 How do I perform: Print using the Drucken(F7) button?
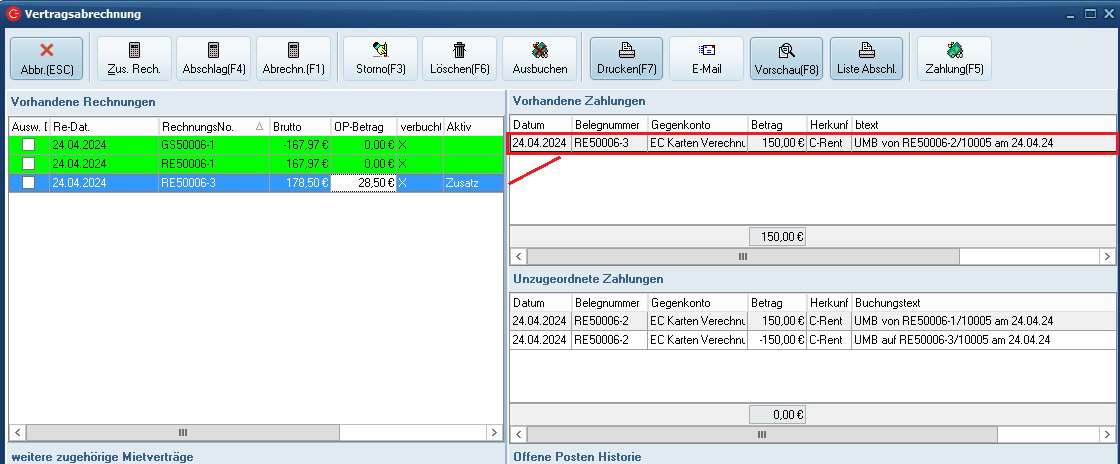(x=626, y=59)
